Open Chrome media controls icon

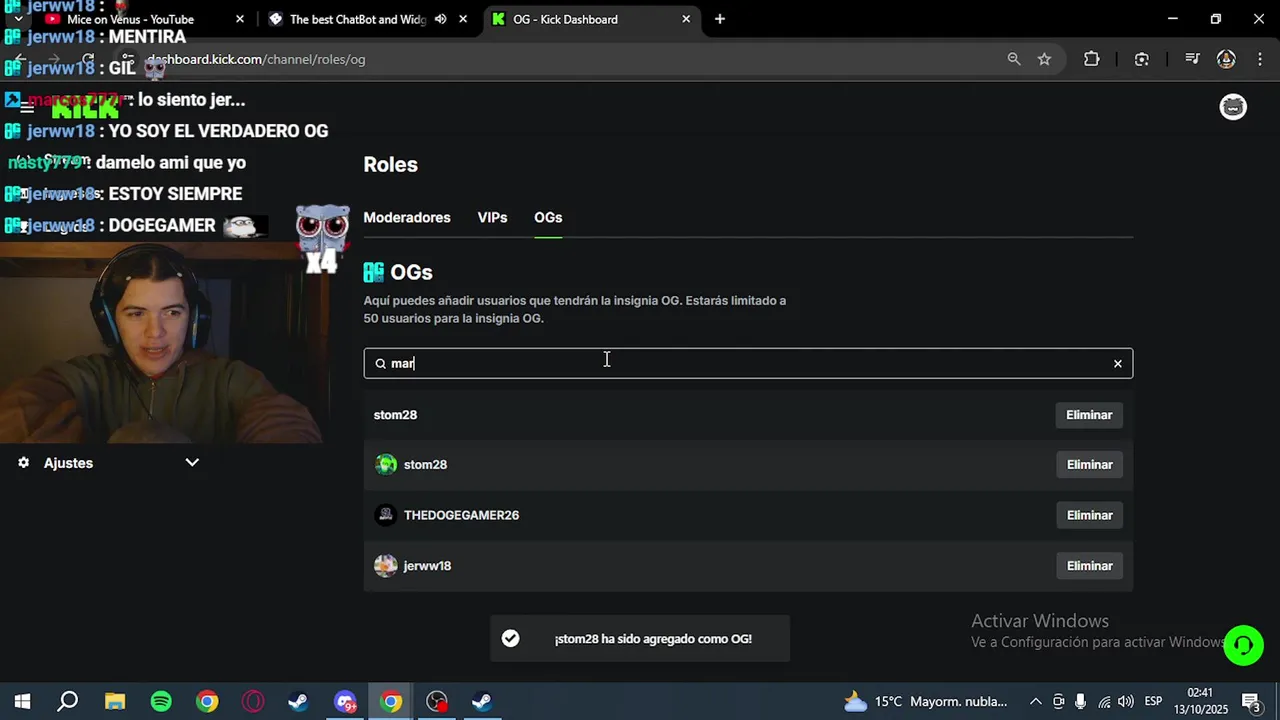(x=1192, y=59)
